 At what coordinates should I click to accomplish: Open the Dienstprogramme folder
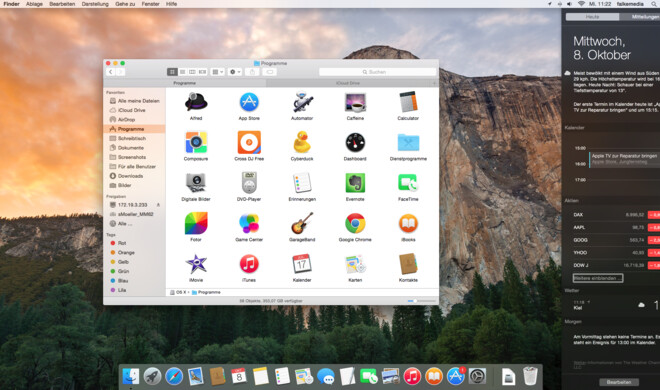pos(408,143)
